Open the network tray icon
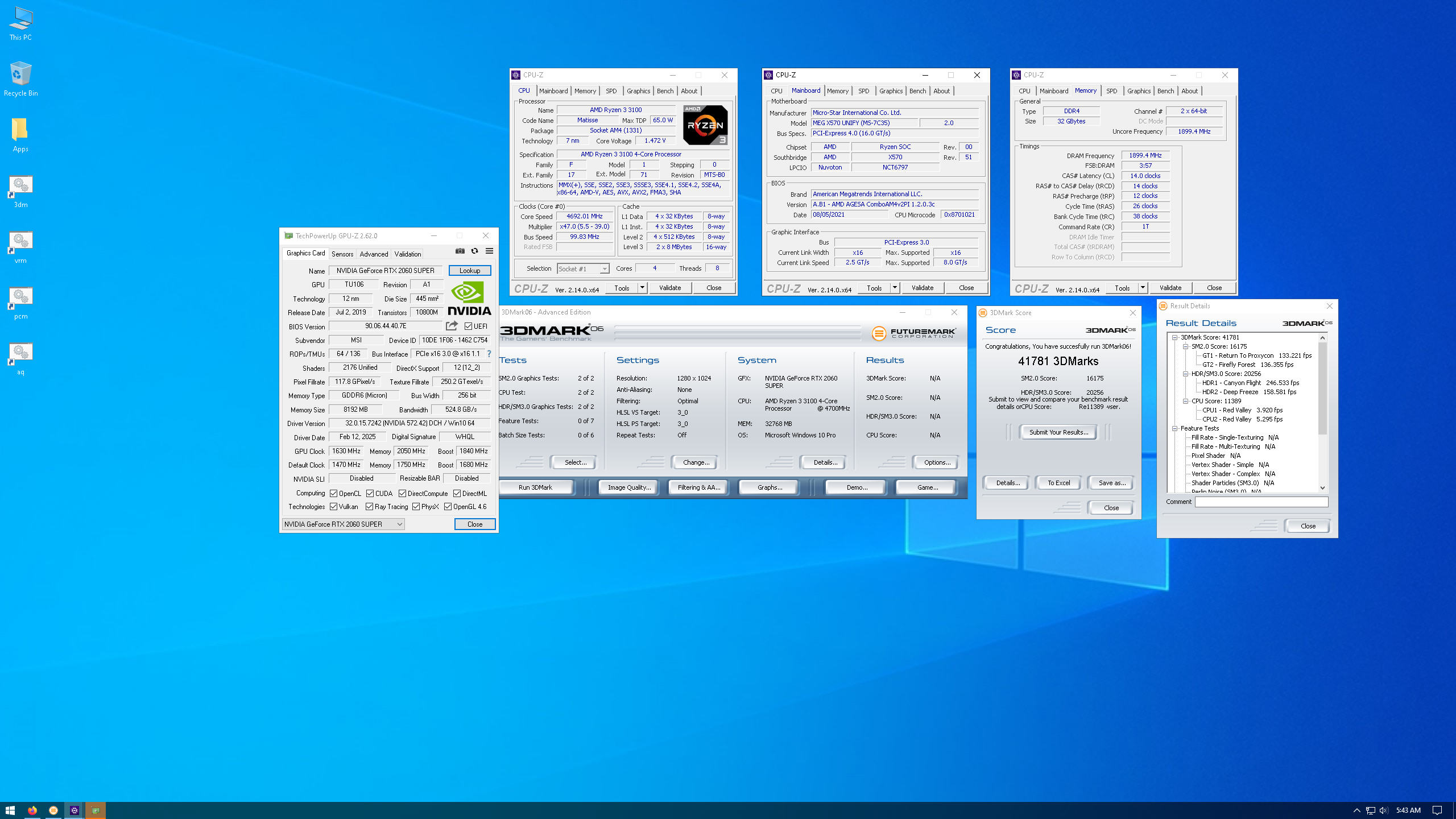Screen dimensions: 1456x819 click(x=1371, y=810)
